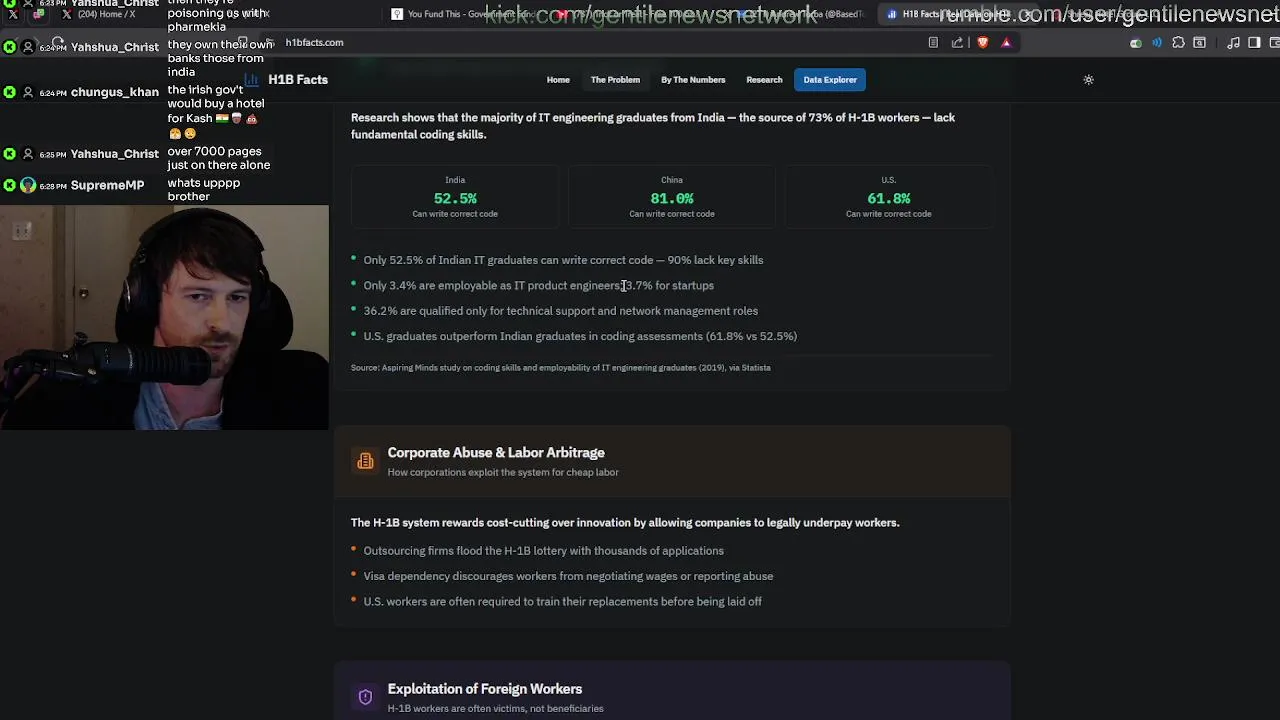
Task: Click 'How corporations exploit the system' subtitle
Action: pyautogui.click(x=503, y=473)
